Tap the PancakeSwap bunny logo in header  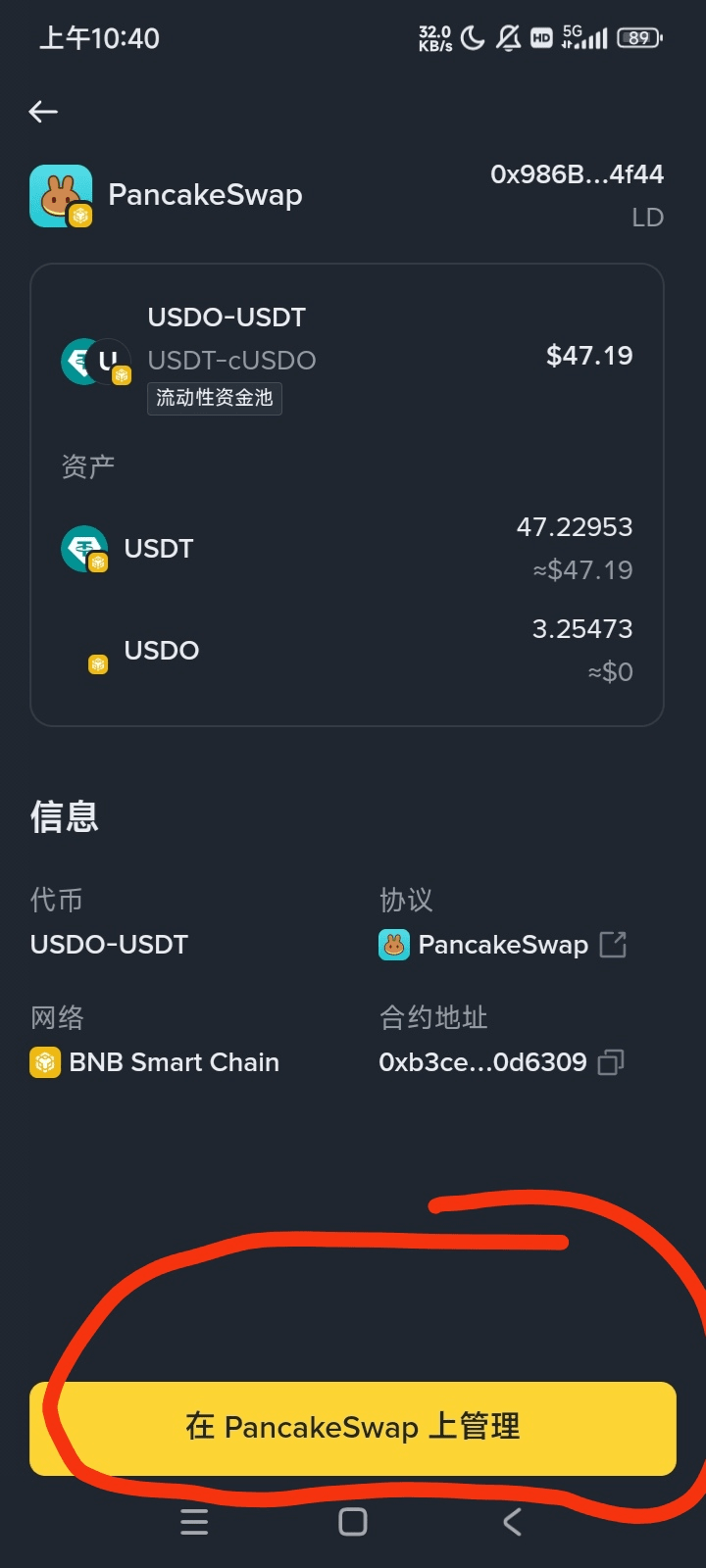[x=61, y=196]
